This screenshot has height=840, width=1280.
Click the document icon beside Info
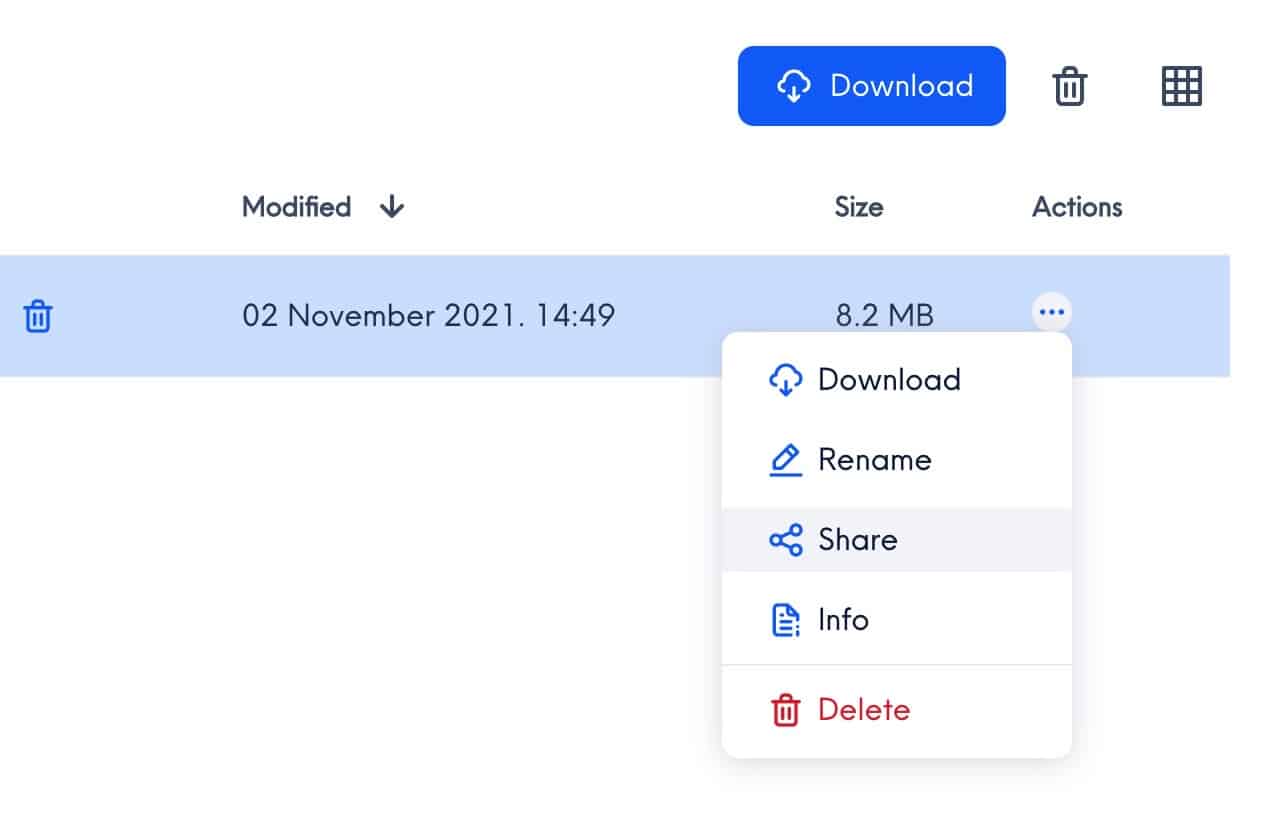click(786, 620)
